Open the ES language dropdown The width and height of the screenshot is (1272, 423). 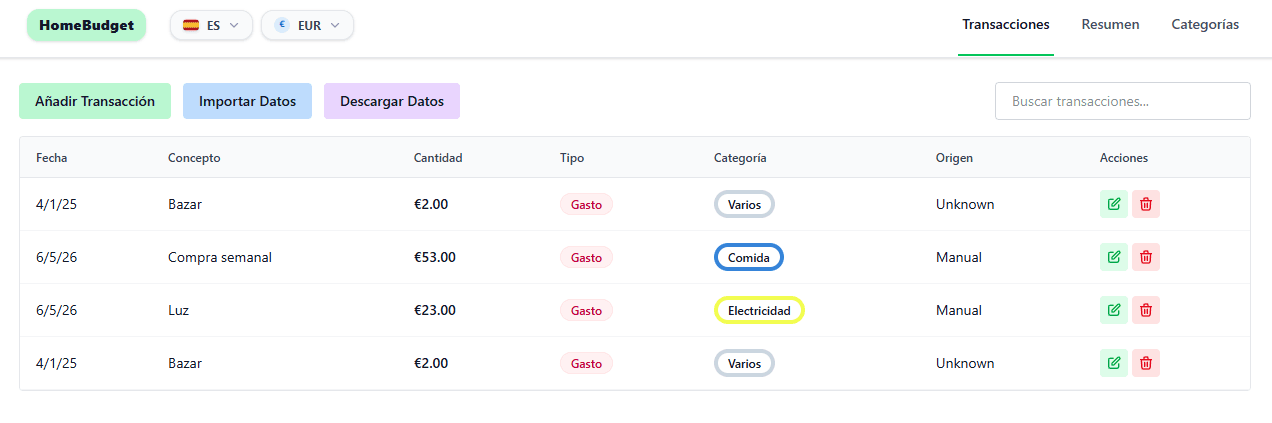click(212, 25)
